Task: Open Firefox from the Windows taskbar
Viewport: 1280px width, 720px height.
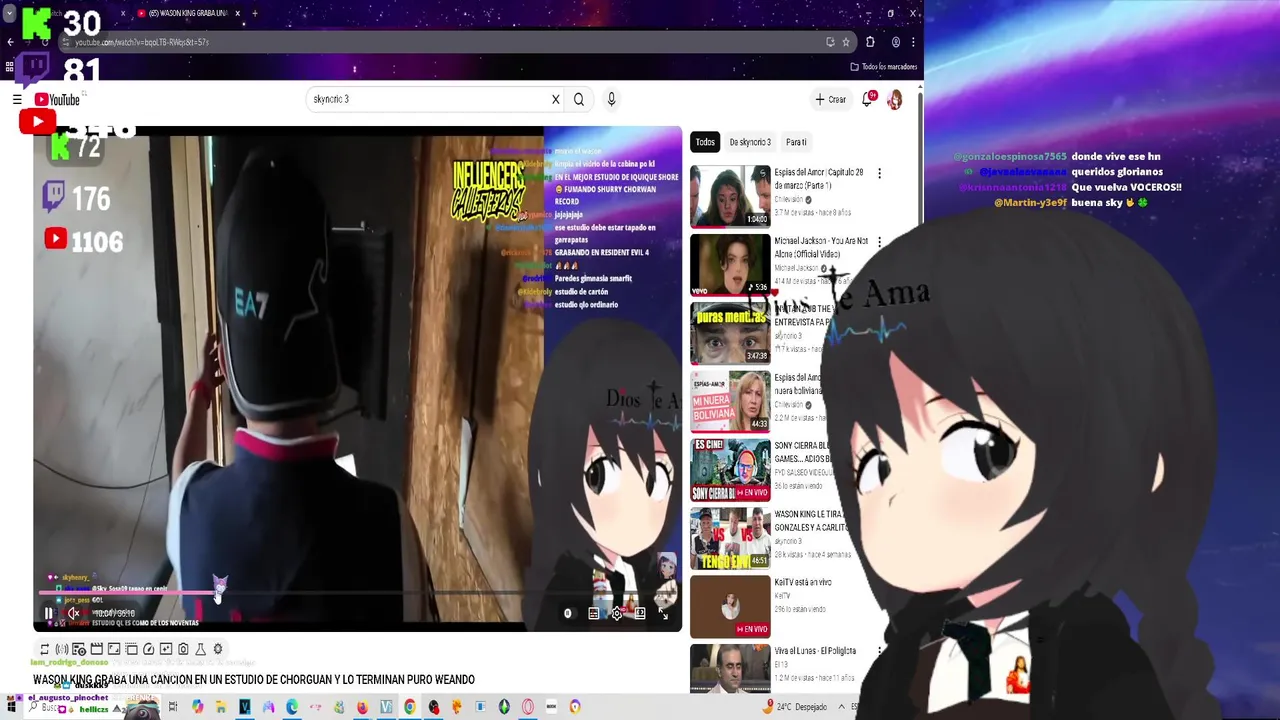Action: [362, 707]
